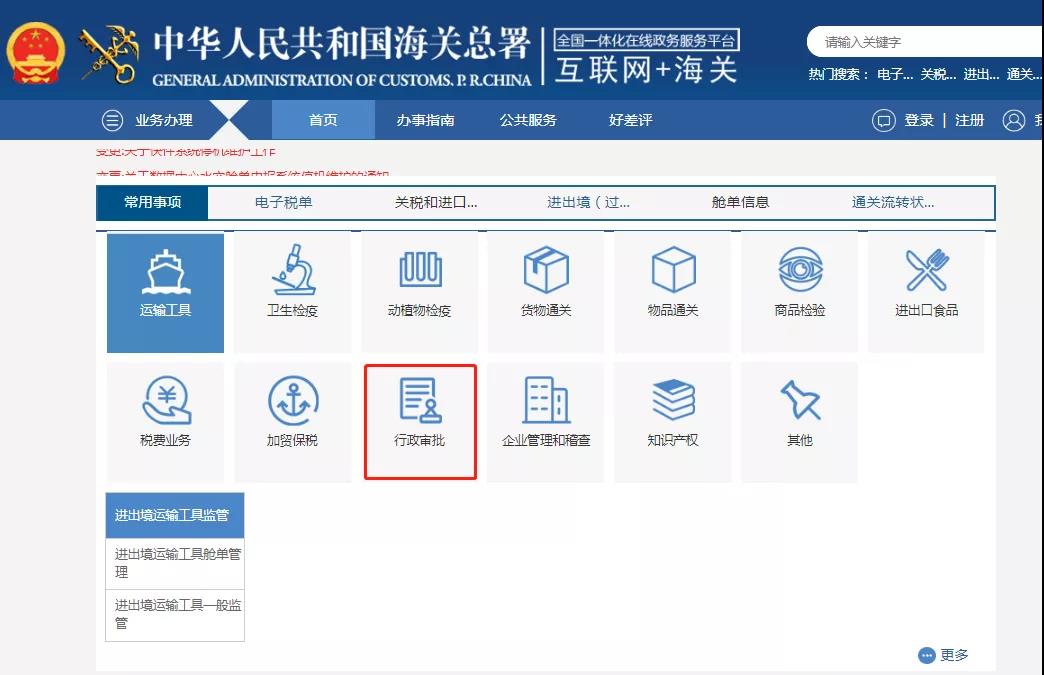Click the 登录 login link

tap(918, 120)
